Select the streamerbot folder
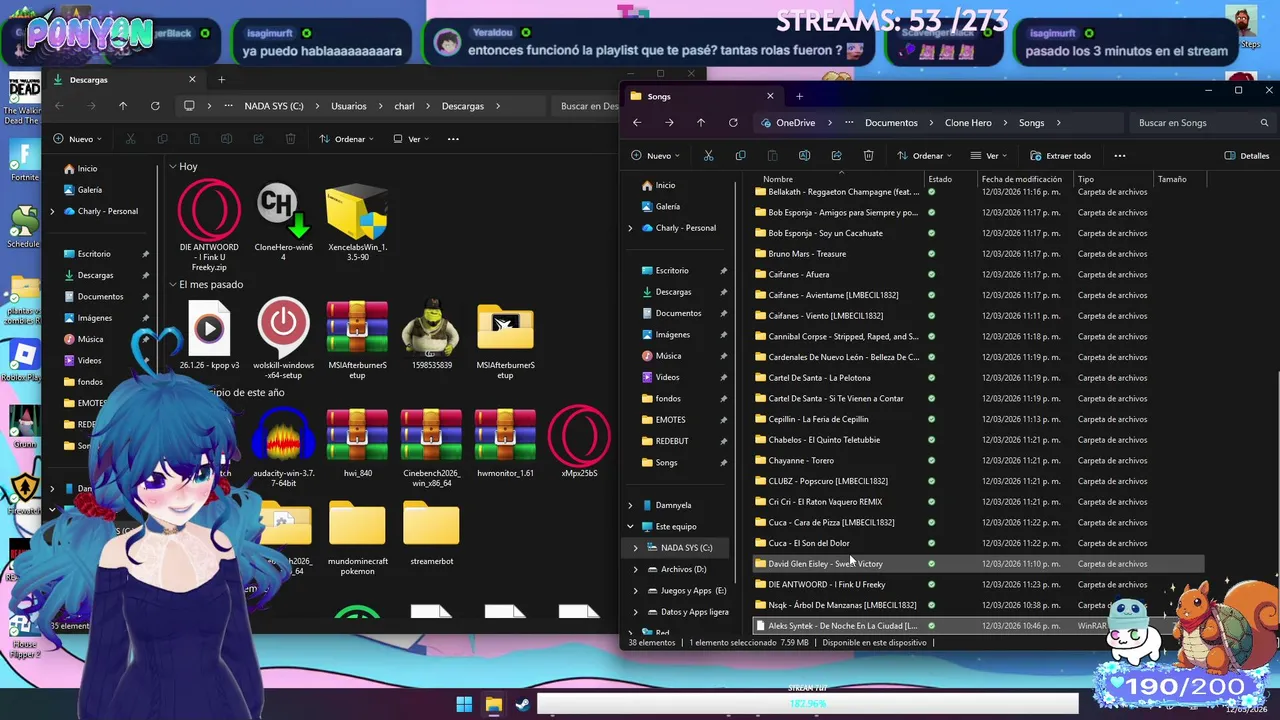This screenshot has width=1280, height=720. click(431, 534)
